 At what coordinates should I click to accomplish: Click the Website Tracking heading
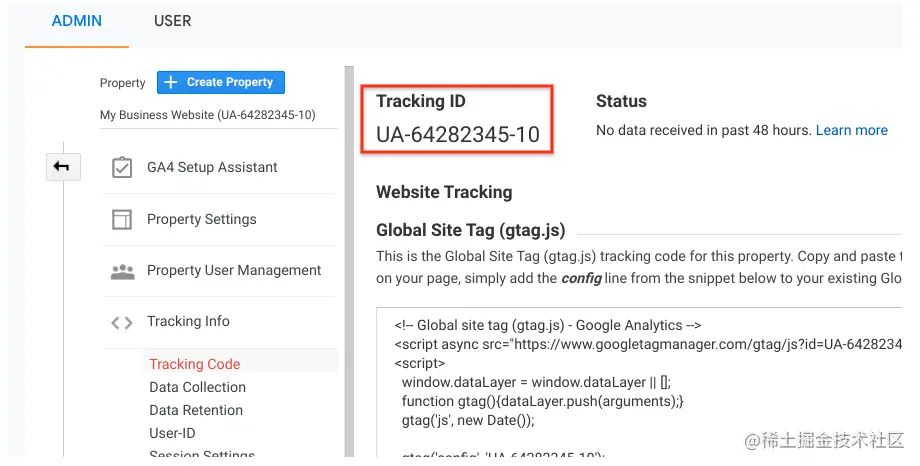click(x=444, y=193)
